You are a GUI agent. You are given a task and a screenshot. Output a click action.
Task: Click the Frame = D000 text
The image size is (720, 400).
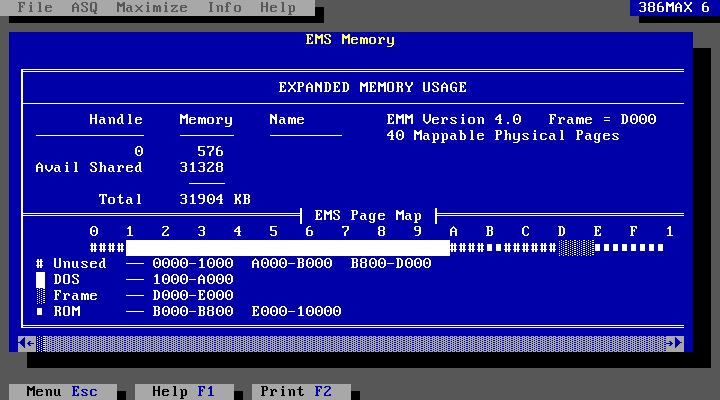click(602, 119)
